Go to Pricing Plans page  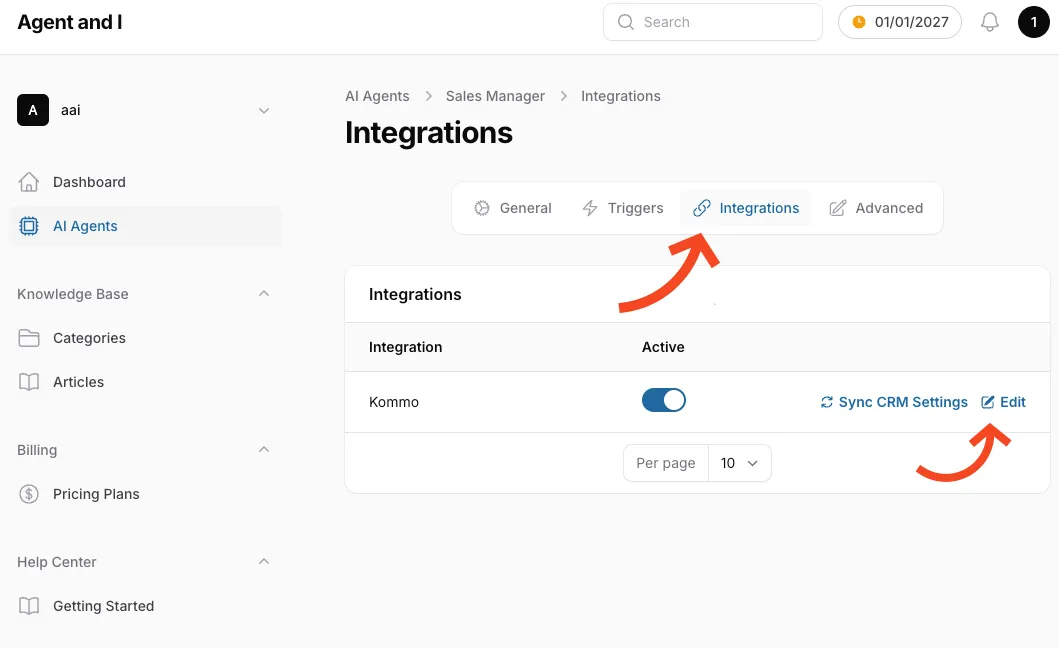[x=96, y=494]
